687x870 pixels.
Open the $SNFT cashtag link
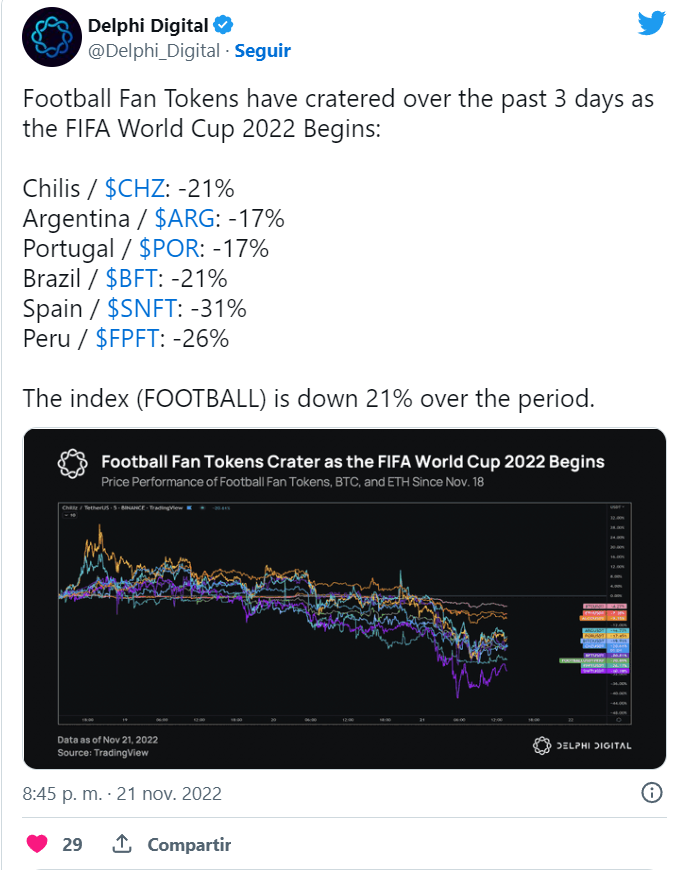pos(142,308)
